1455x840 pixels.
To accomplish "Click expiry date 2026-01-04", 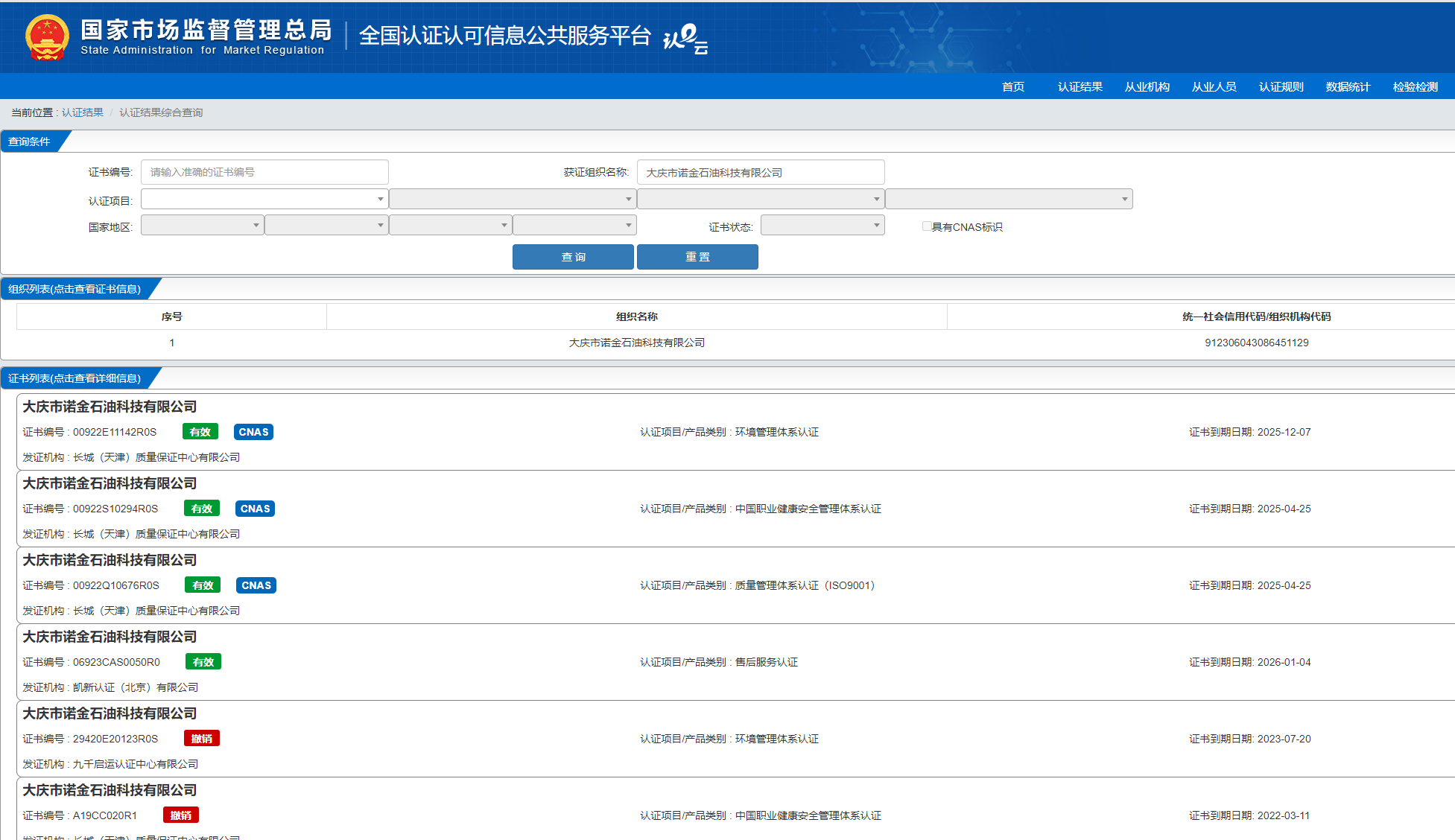I will [1284, 662].
